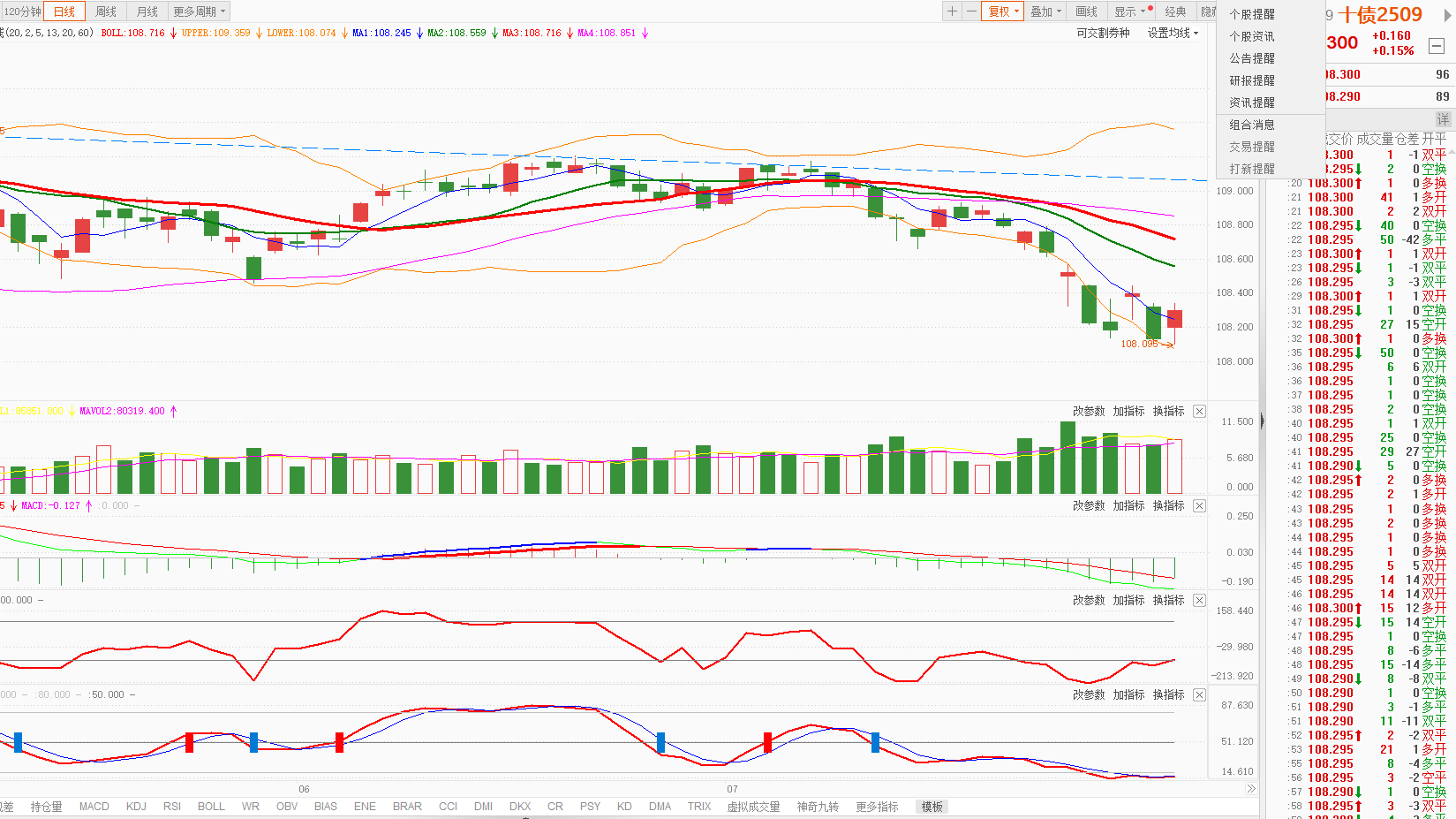This screenshot has width=1456, height=819.
Task: Click 换指标 in the volume panel
Action: 1168,411
